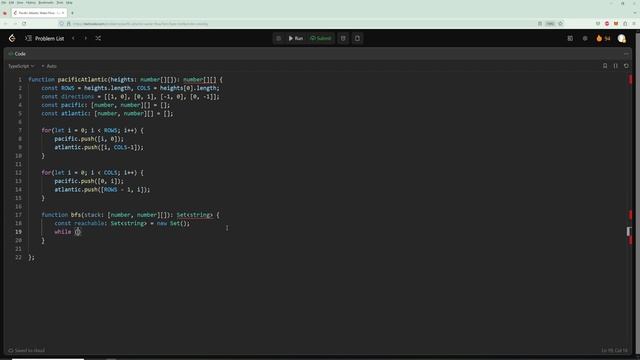Reset code to default with the reset icon
This screenshot has height=360, width=640.
click(x=626, y=66)
